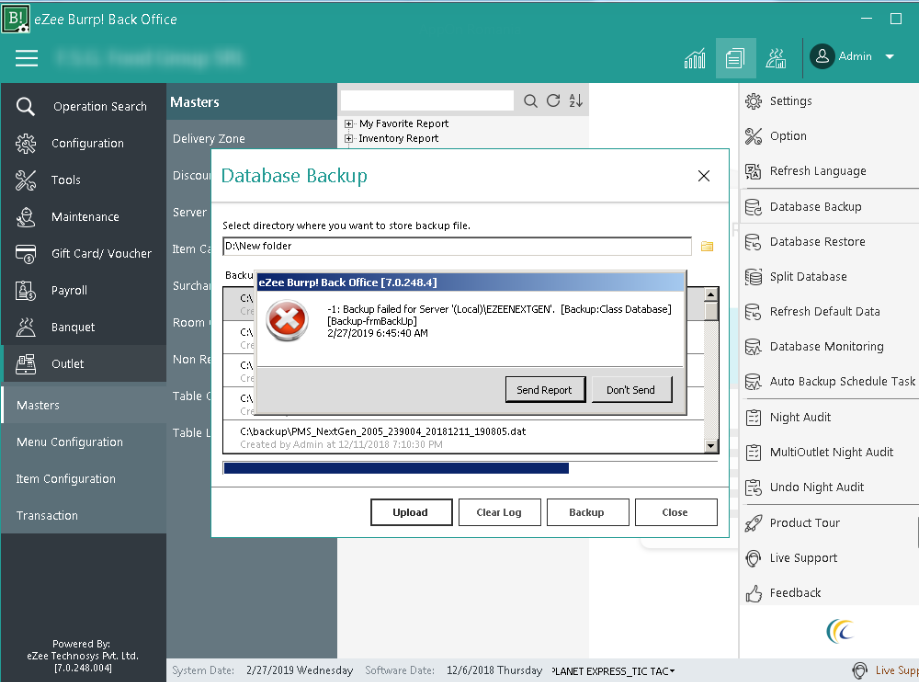919x682 pixels.
Task: Select the Outlet sidebar item
Action: pos(84,364)
